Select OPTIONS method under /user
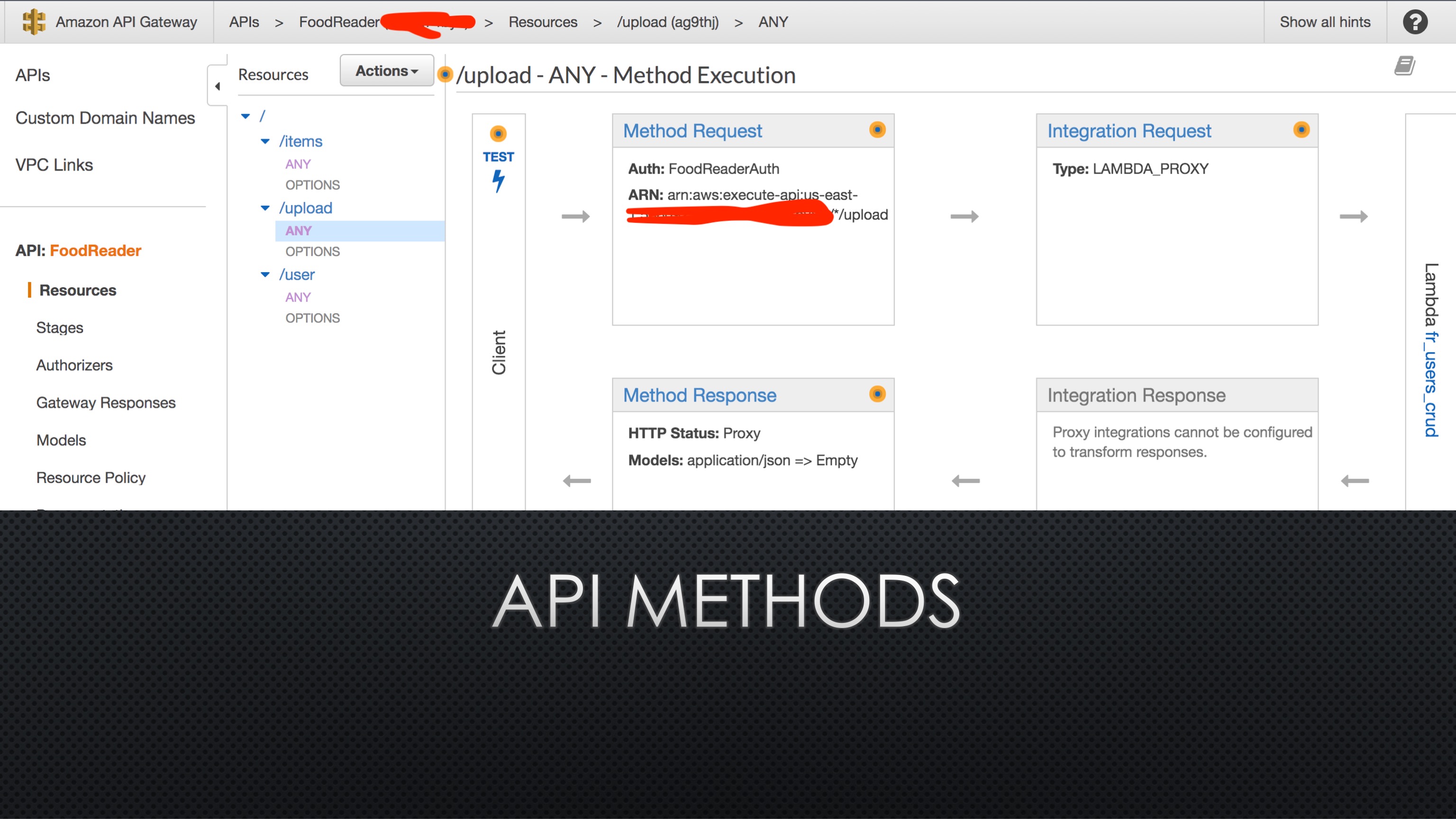1456x819 pixels. point(312,318)
